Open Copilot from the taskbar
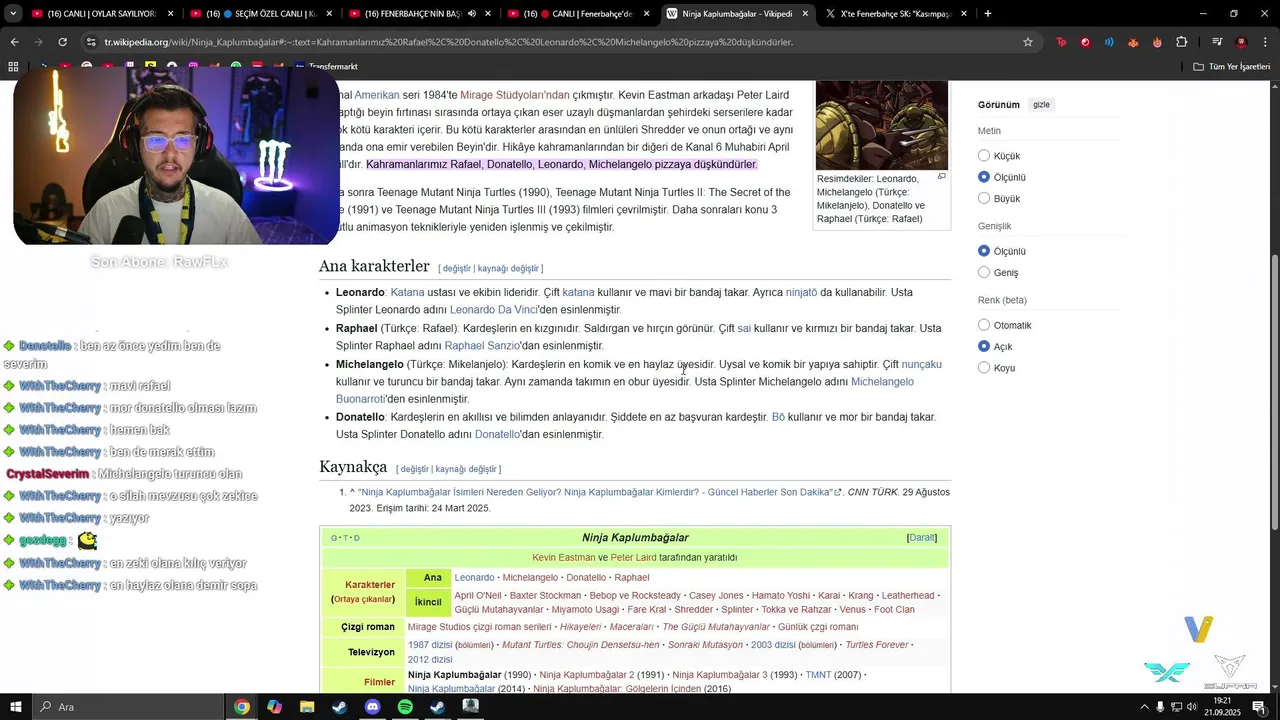Image resolution: width=1280 pixels, height=720 pixels. coord(274,707)
